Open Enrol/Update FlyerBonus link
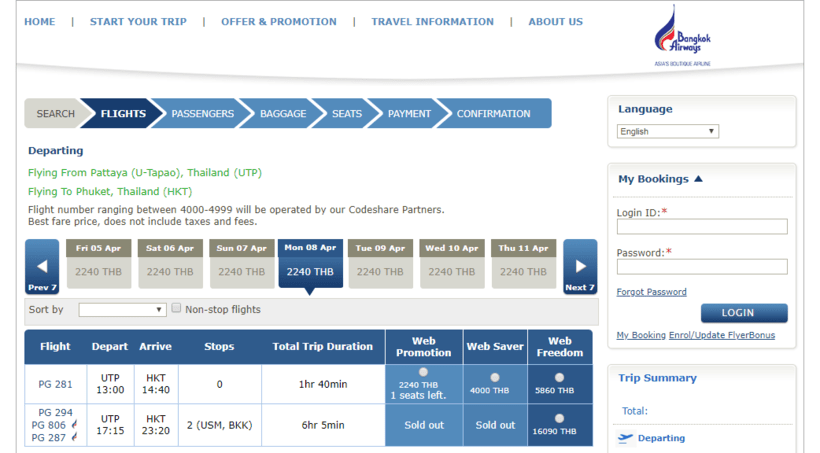The width and height of the screenshot is (820, 453). coord(721,335)
